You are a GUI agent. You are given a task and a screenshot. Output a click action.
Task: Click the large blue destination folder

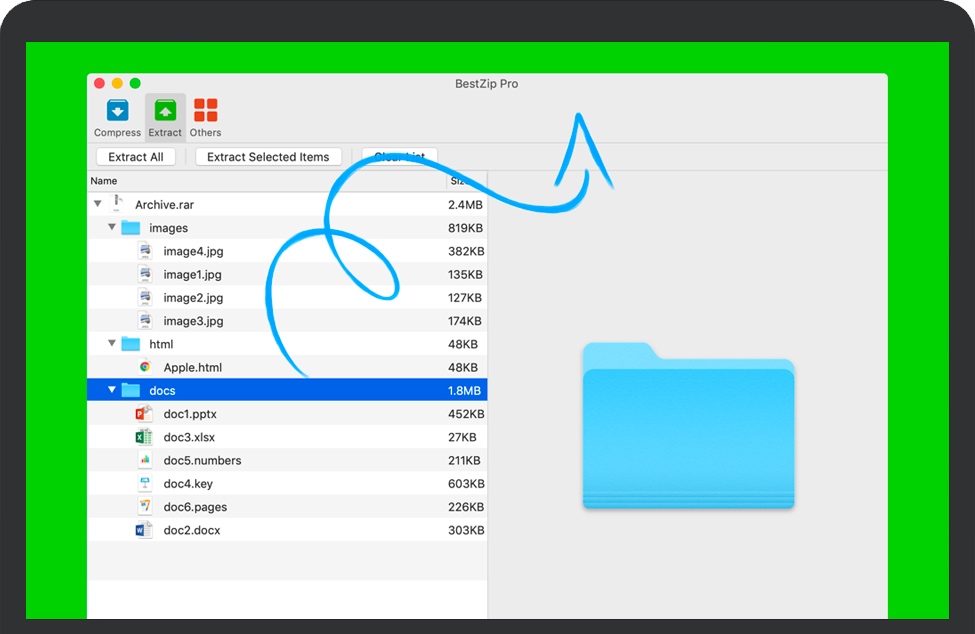point(688,428)
